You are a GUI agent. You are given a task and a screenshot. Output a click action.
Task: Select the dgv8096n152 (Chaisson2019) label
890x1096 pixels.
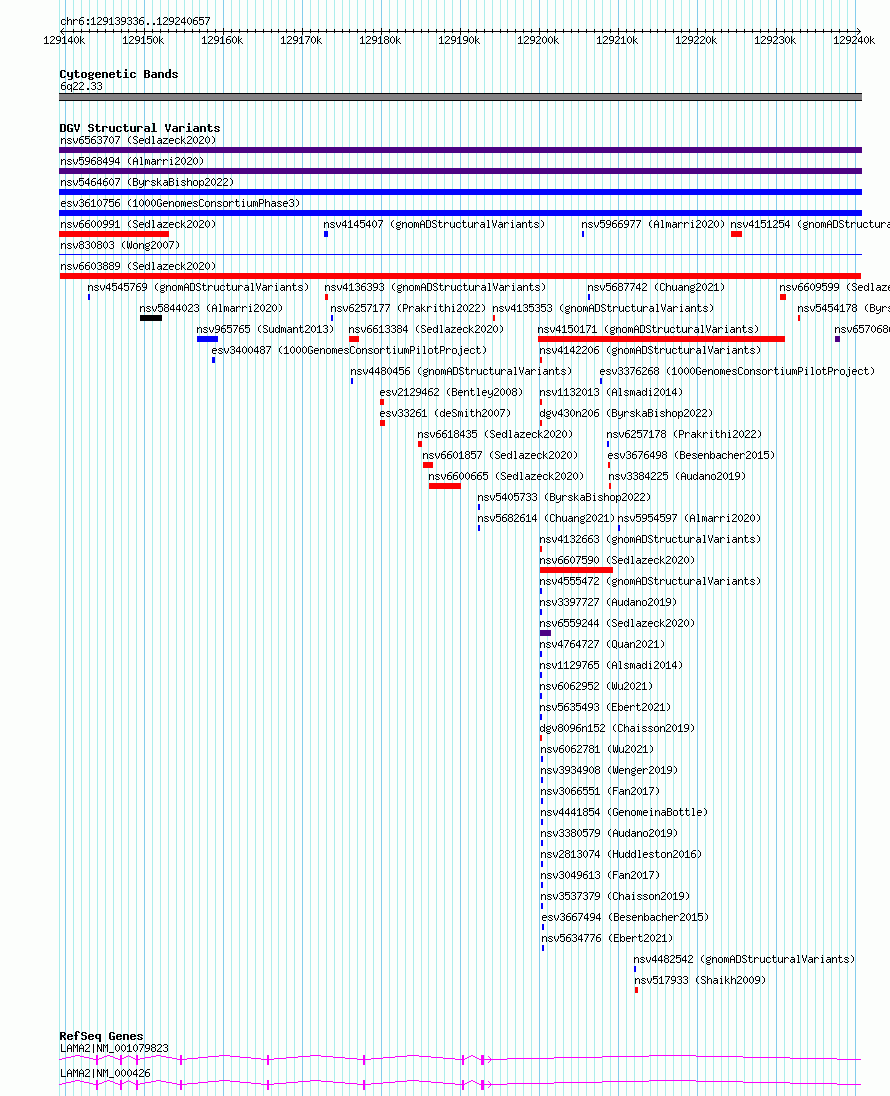617,728
